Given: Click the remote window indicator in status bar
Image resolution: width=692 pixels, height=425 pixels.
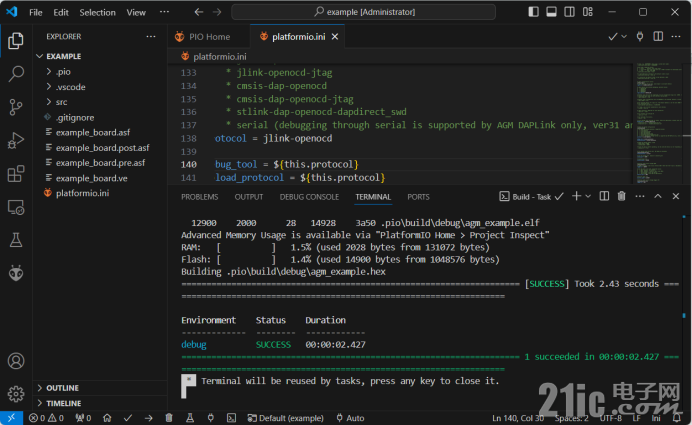Looking at the screenshot, I should coord(11,418).
